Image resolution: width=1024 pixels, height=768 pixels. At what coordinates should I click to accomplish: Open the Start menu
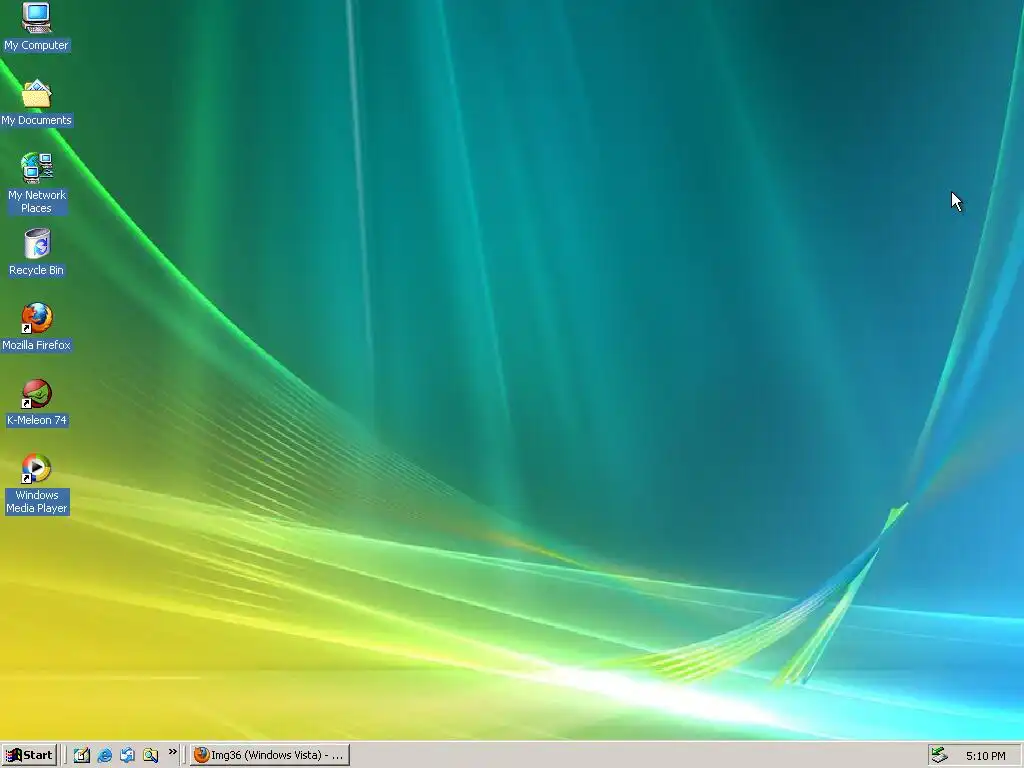(x=29, y=755)
